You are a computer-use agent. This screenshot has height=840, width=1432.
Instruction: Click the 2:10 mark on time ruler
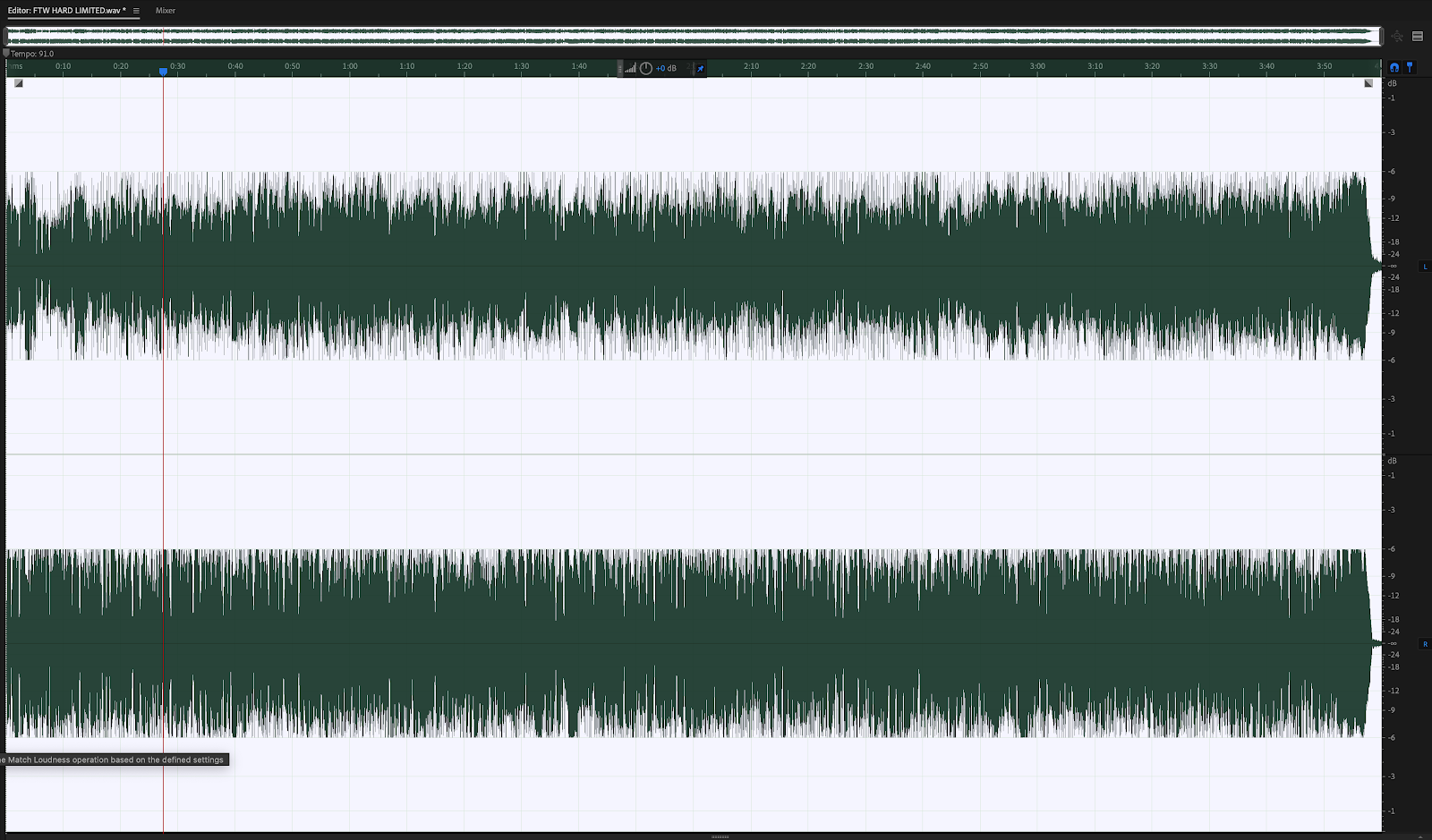click(x=751, y=66)
